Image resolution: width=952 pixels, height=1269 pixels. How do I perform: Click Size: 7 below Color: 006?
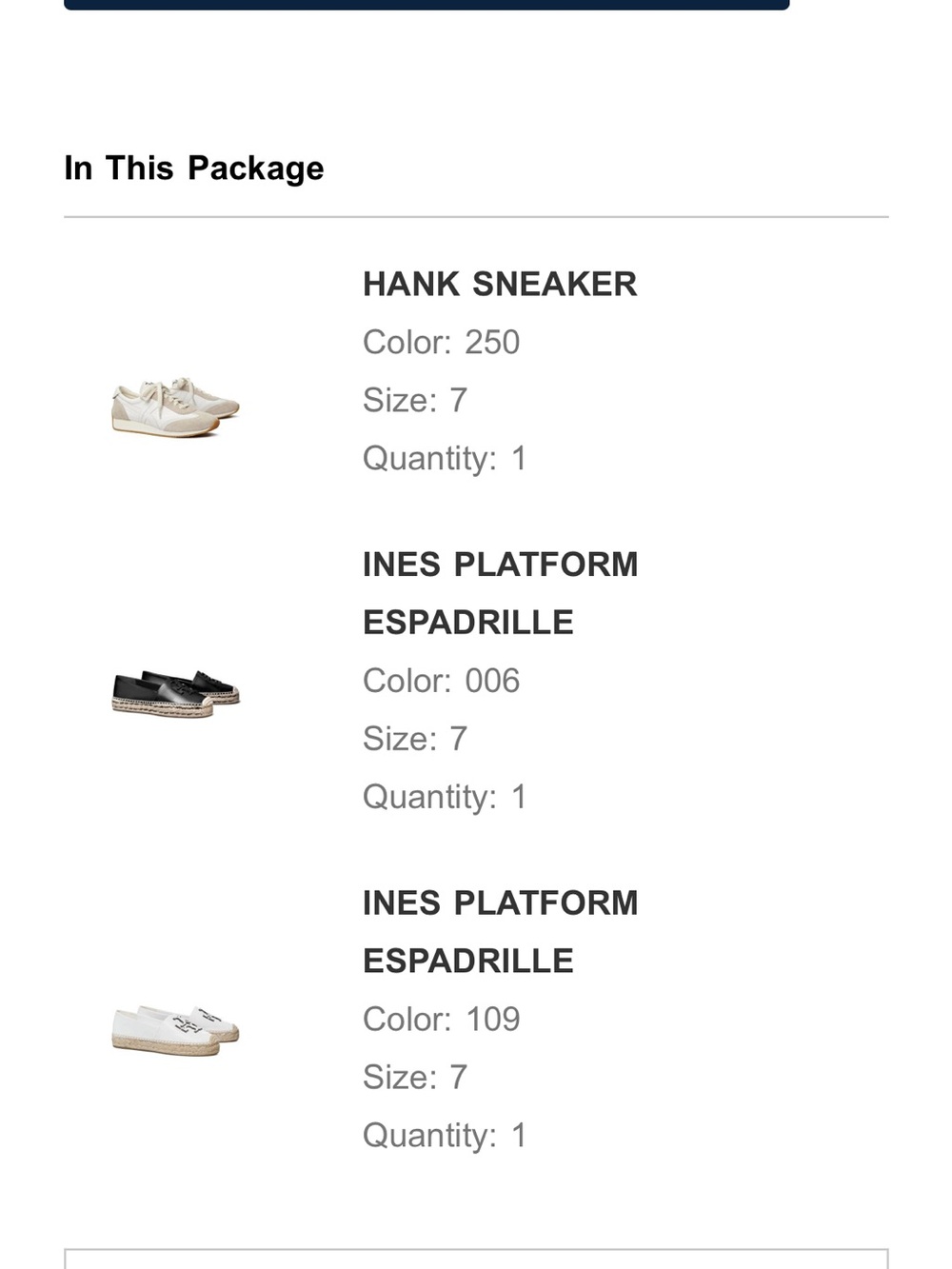point(415,739)
